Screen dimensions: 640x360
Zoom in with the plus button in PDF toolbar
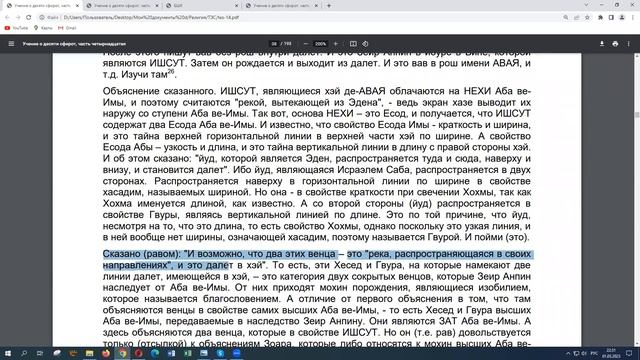[x=336, y=44]
